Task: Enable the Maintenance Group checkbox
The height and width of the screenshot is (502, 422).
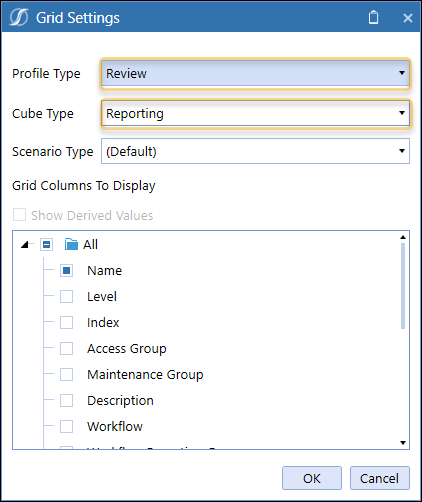Action: pos(66,375)
